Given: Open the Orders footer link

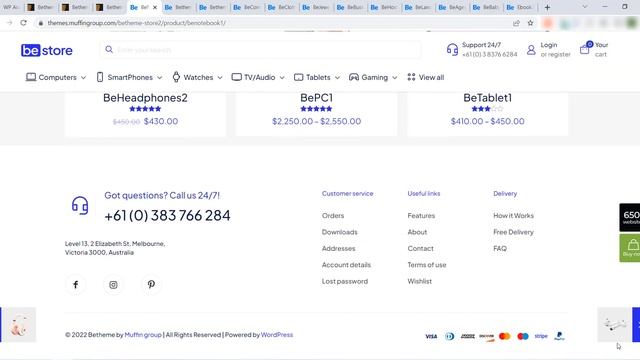Looking at the screenshot, I should tap(333, 216).
